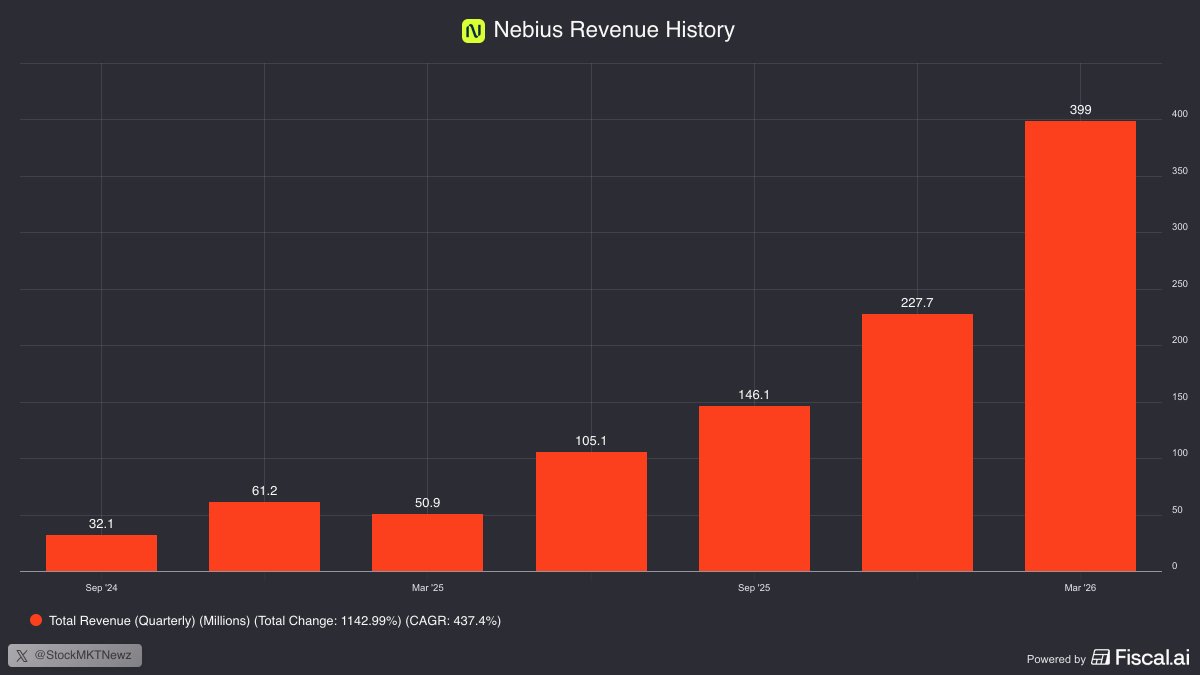Click the Powered by text
This screenshot has width=1200, height=675.
click(1056, 659)
